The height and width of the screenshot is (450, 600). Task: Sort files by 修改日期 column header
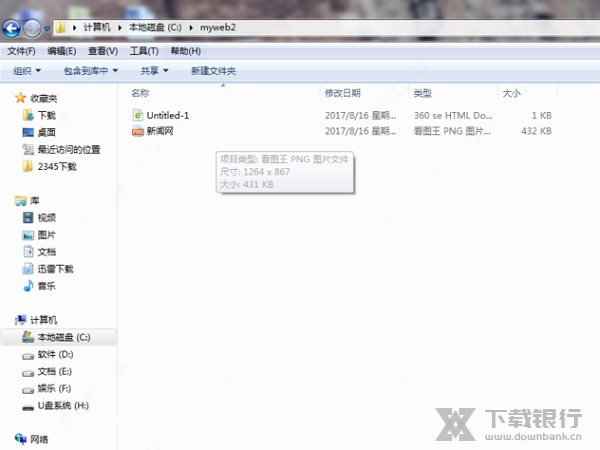coord(342,93)
